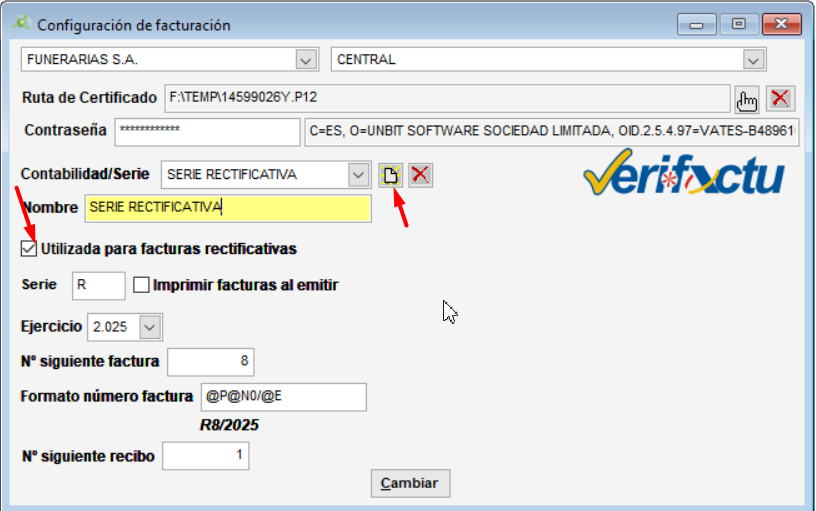Click the Formato número factura field
The image size is (816, 511).
tap(283, 397)
